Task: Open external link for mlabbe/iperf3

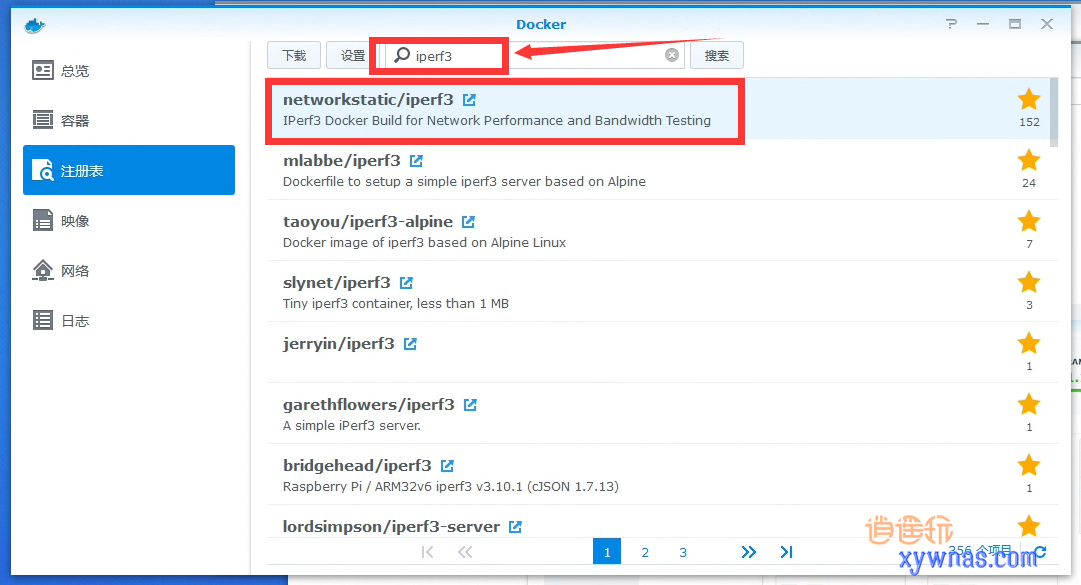Action: pos(416,161)
